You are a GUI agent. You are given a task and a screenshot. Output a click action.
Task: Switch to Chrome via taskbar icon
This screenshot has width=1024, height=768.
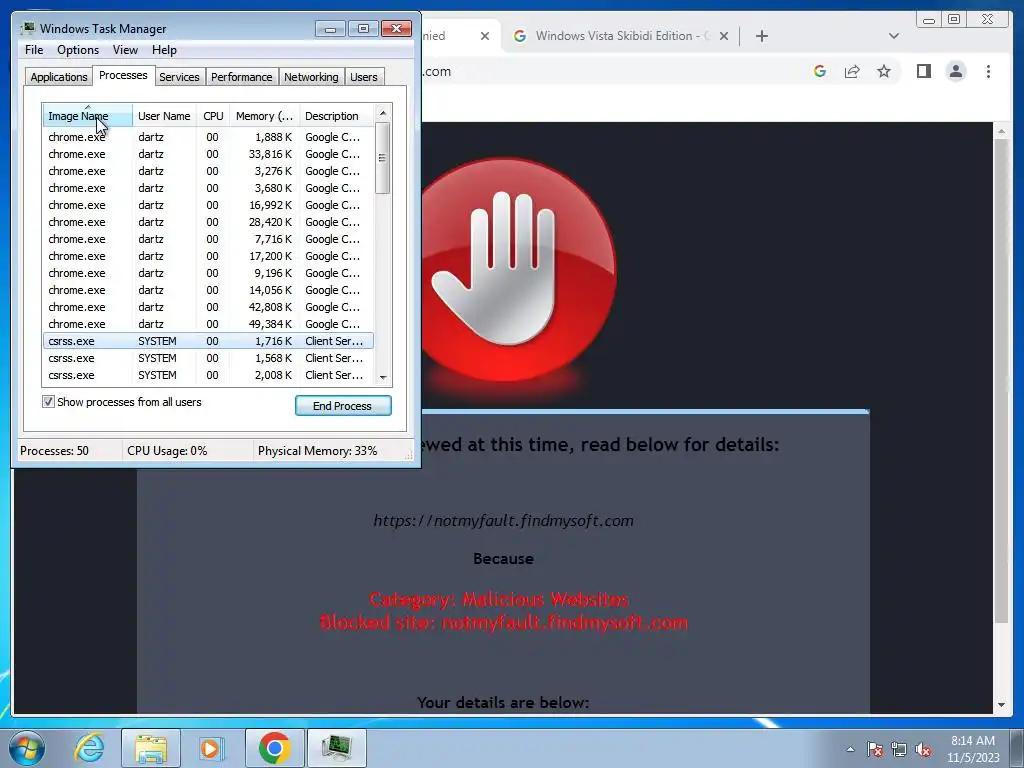[274, 748]
